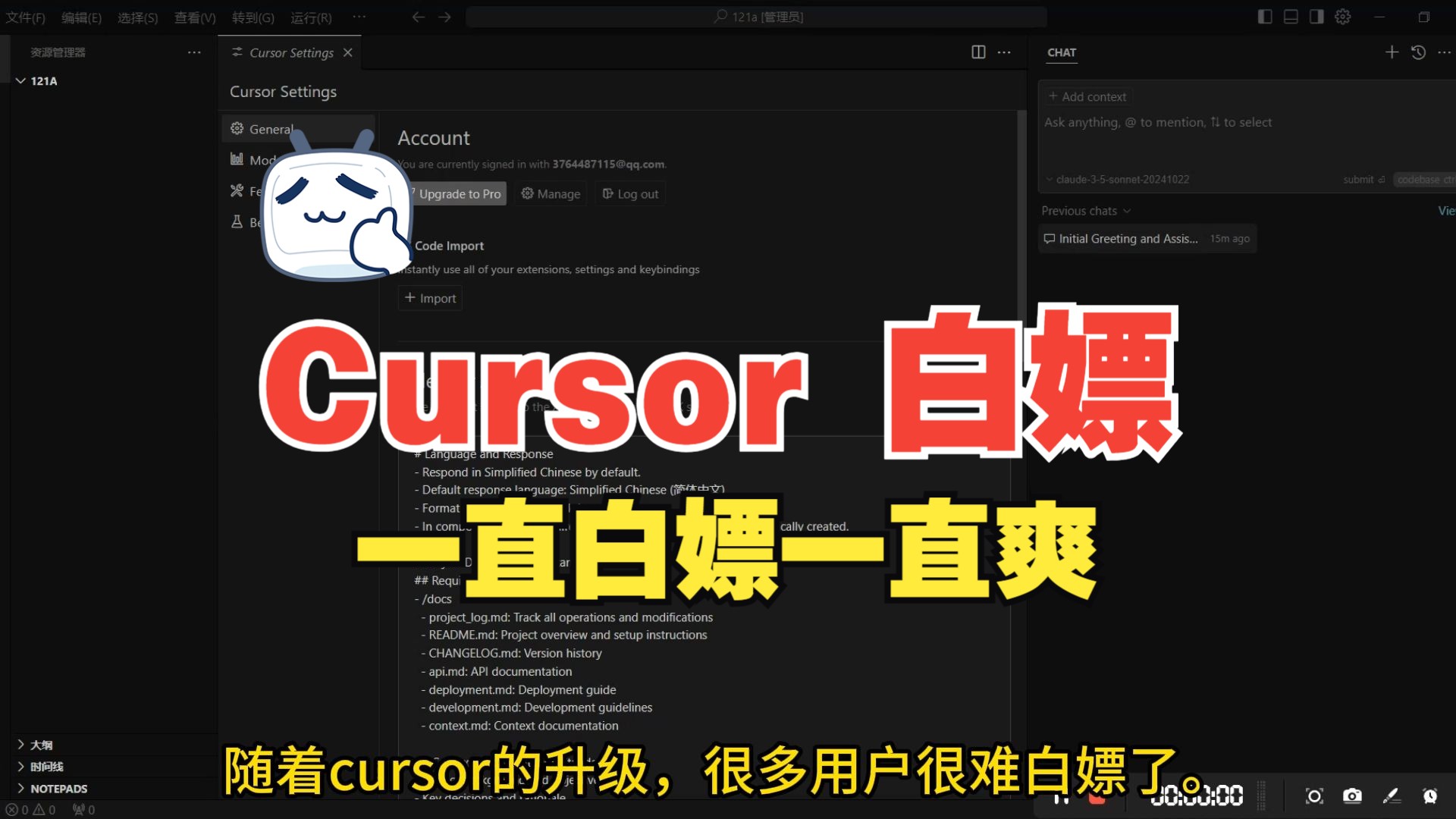This screenshot has width=1456, height=819.
Task: Click the split editor icon
Action: pyautogui.click(x=978, y=51)
